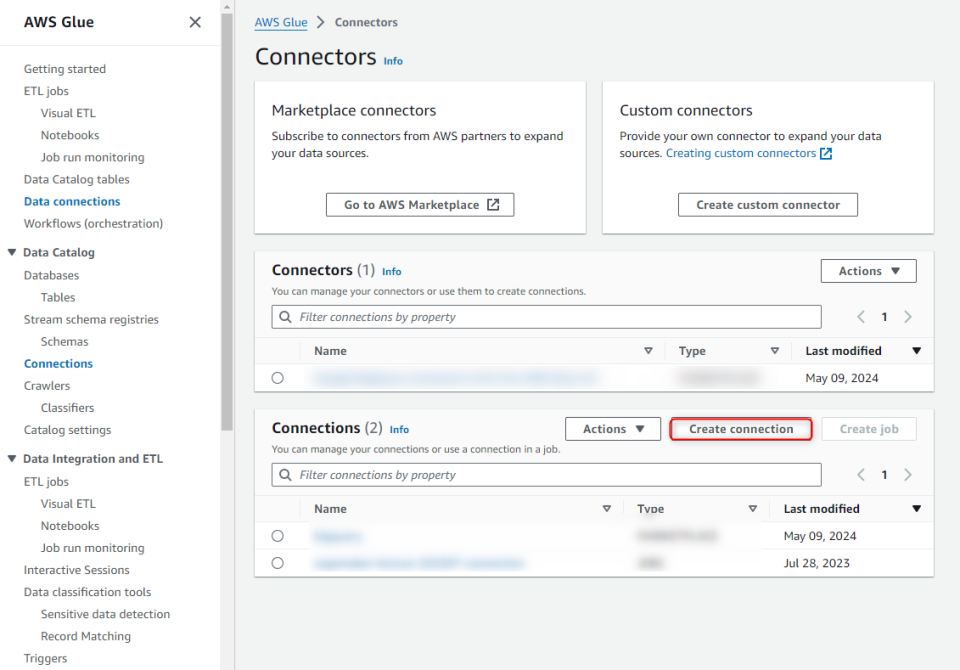960x670 pixels.
Task: Select Data connections in sidebar
Action: coord(72,201)
